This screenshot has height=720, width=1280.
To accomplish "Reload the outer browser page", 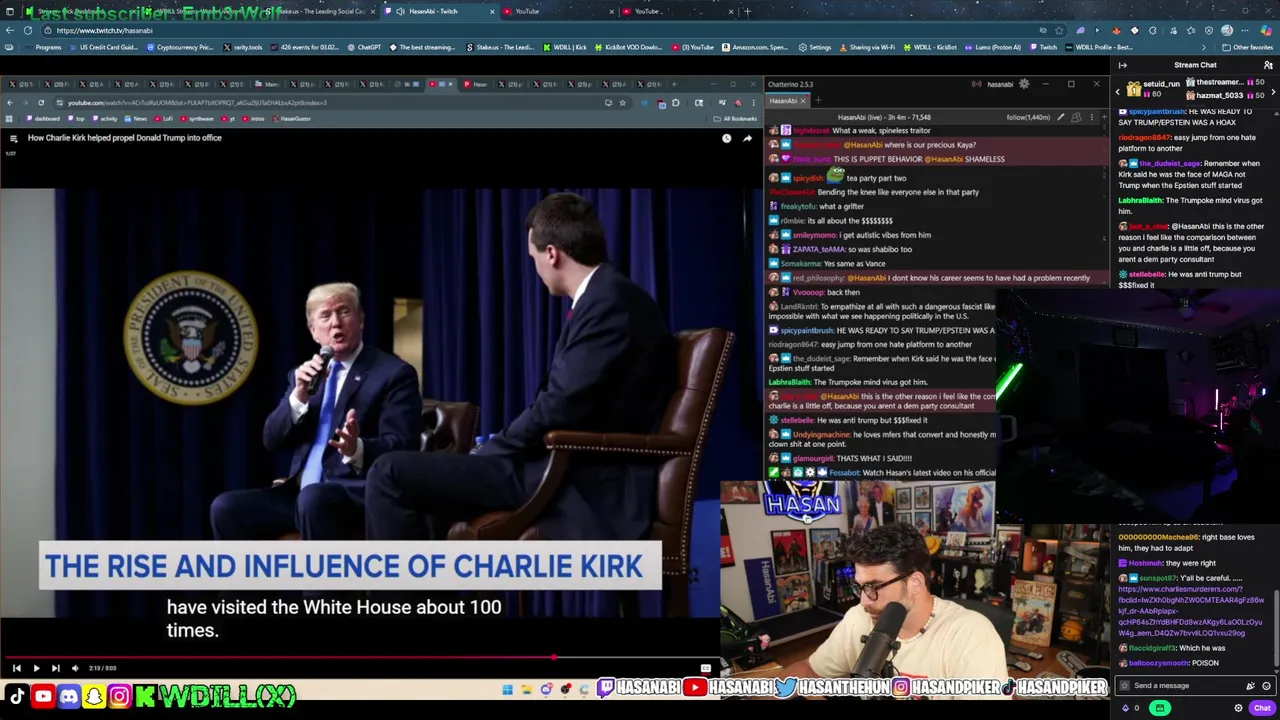I will [28, 30].
